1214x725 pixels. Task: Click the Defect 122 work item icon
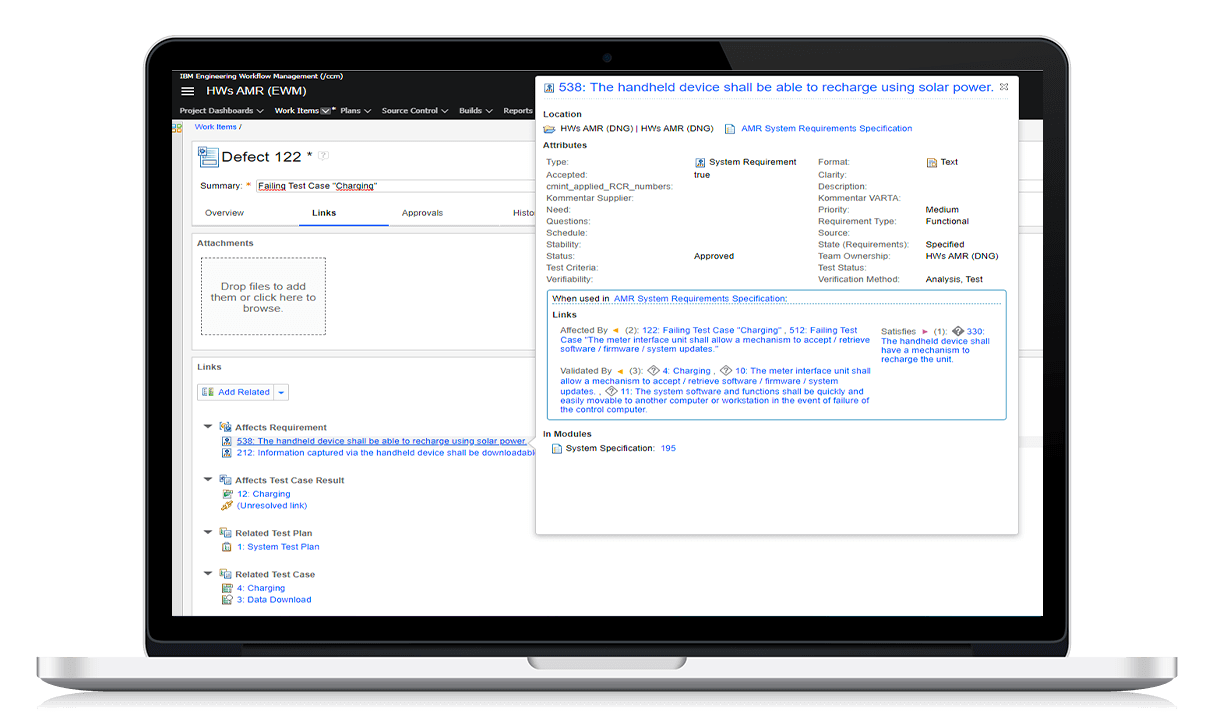(x=207, y=157)
